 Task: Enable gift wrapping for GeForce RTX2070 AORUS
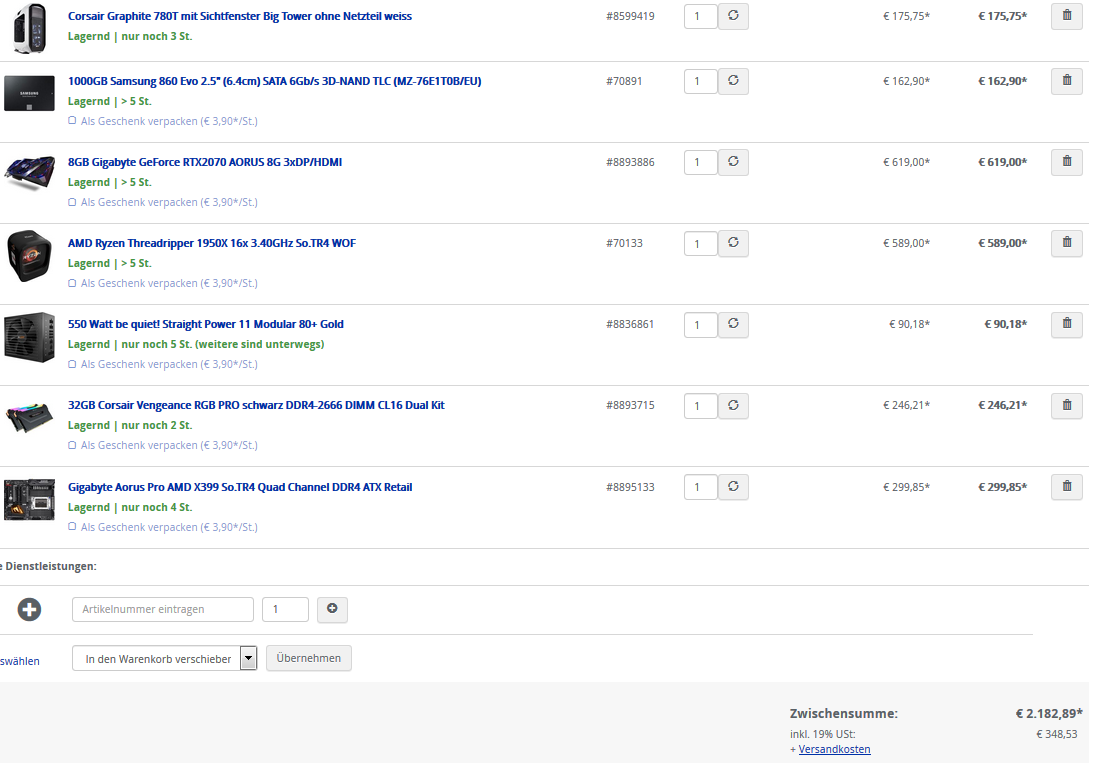click(72, 202)
